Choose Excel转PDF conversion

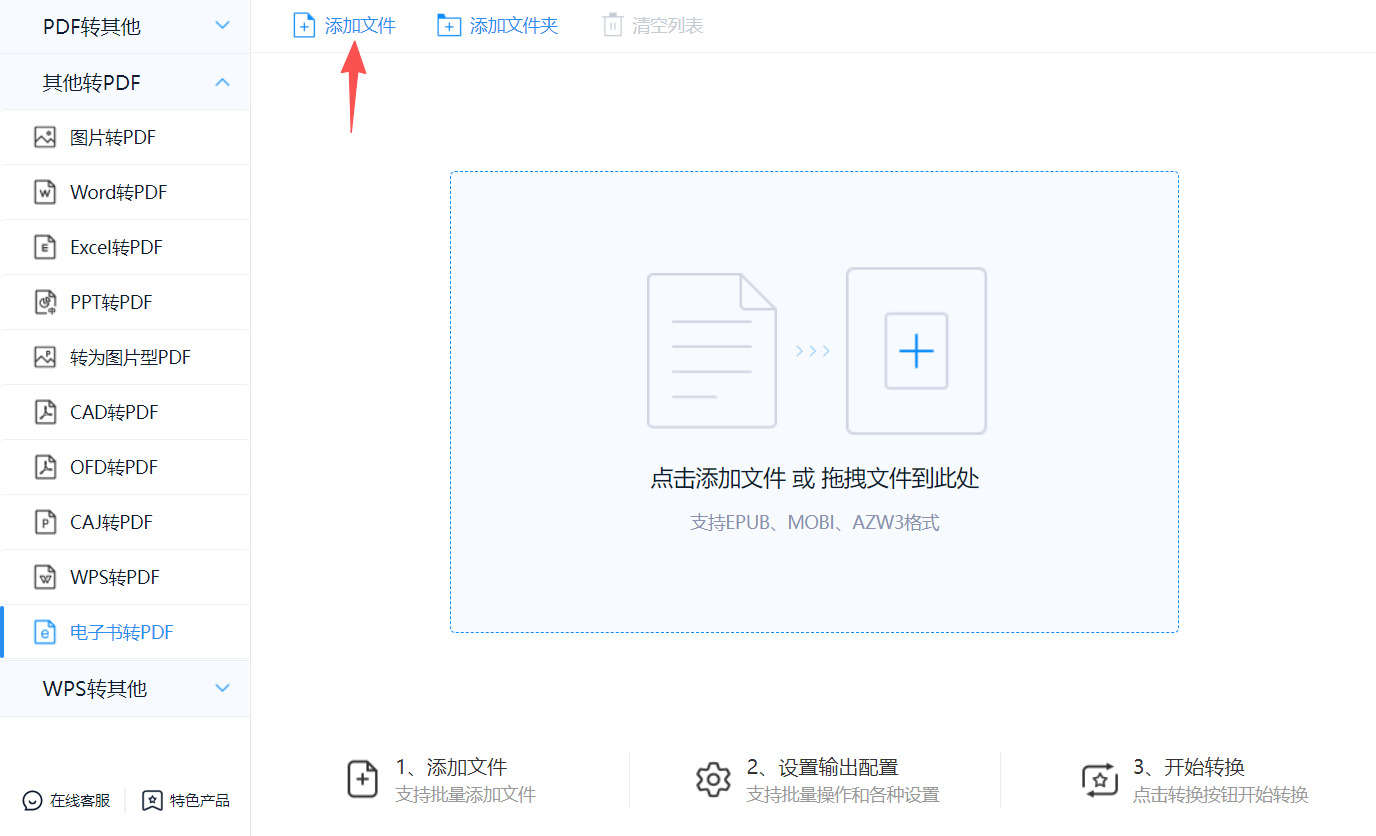pos(125,248)
